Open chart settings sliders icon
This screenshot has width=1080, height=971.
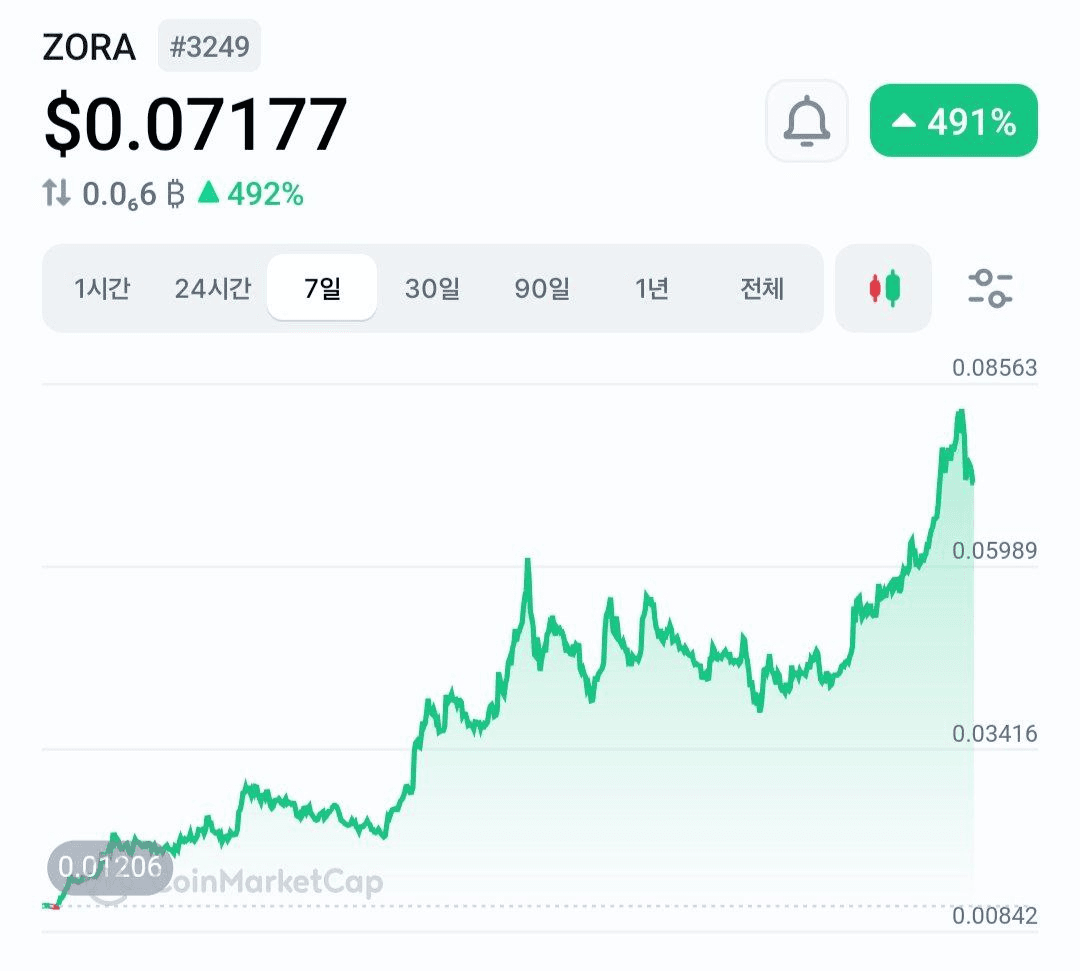(990, 288)
